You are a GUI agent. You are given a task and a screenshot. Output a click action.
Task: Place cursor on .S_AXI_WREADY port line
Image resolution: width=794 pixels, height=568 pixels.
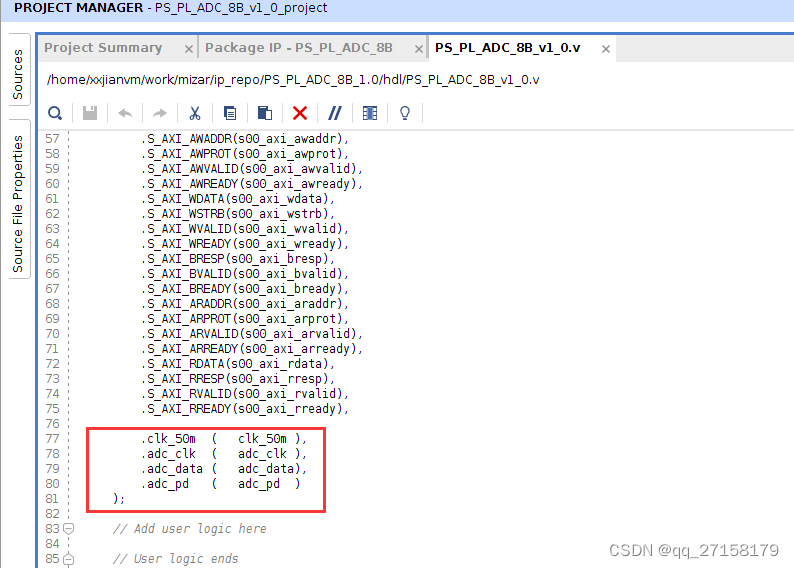[245, 244]
